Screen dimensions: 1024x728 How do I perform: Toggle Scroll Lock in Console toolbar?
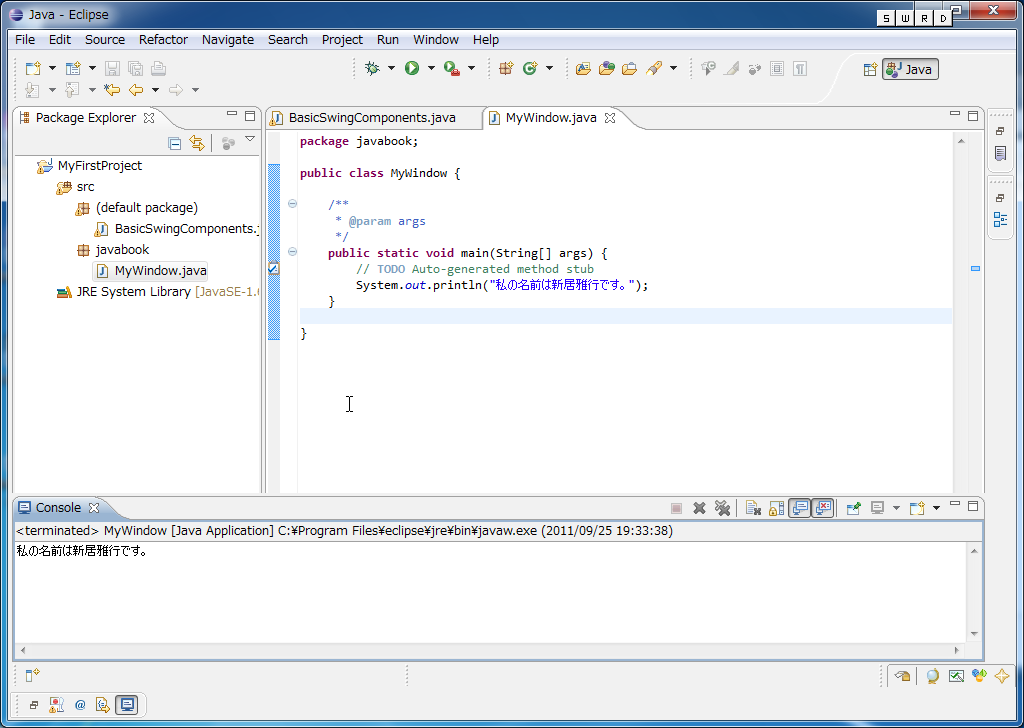point(776,508)
